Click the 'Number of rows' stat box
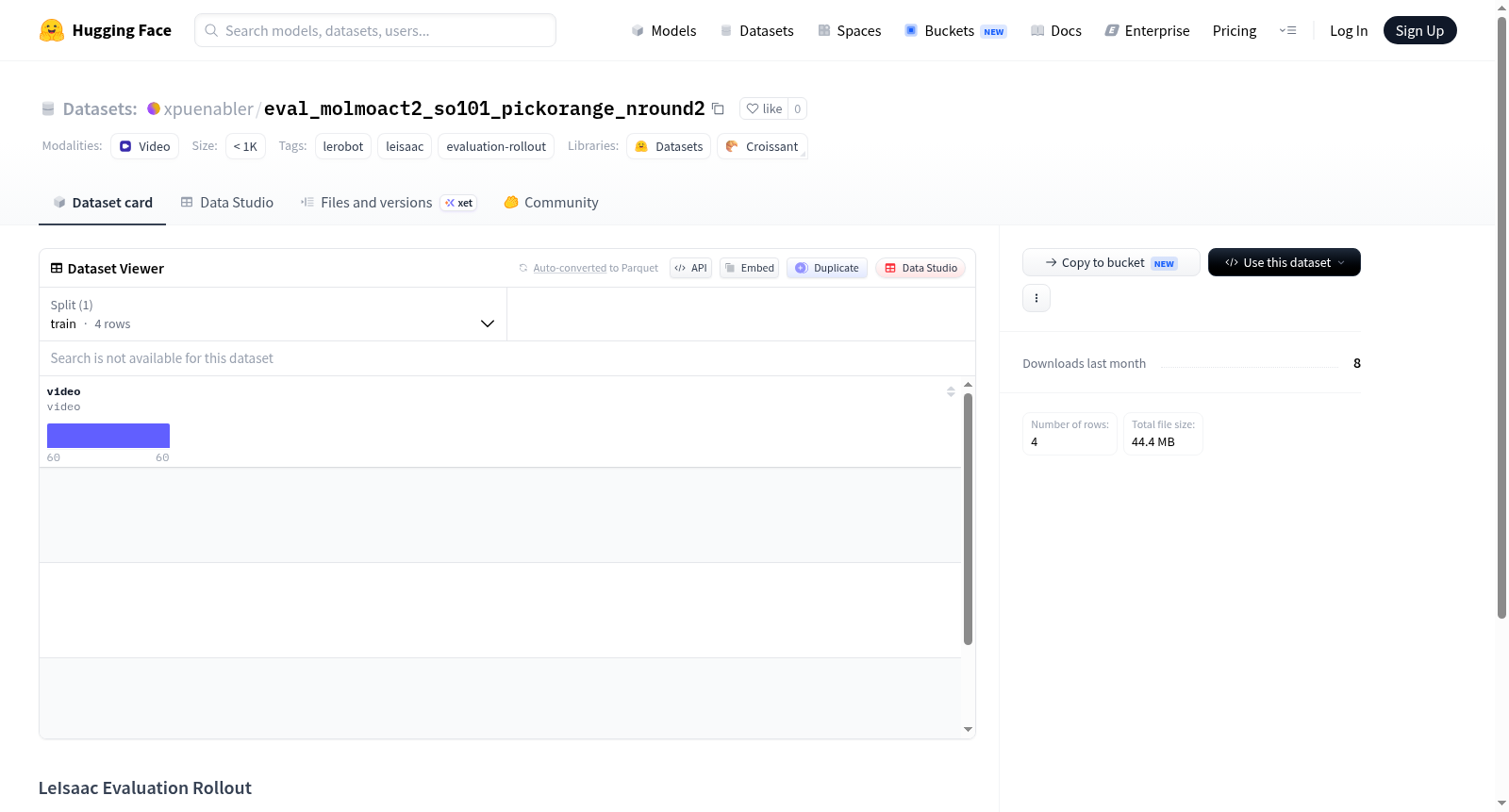This screenshot has width=1509, height=812. [1070, 434]
